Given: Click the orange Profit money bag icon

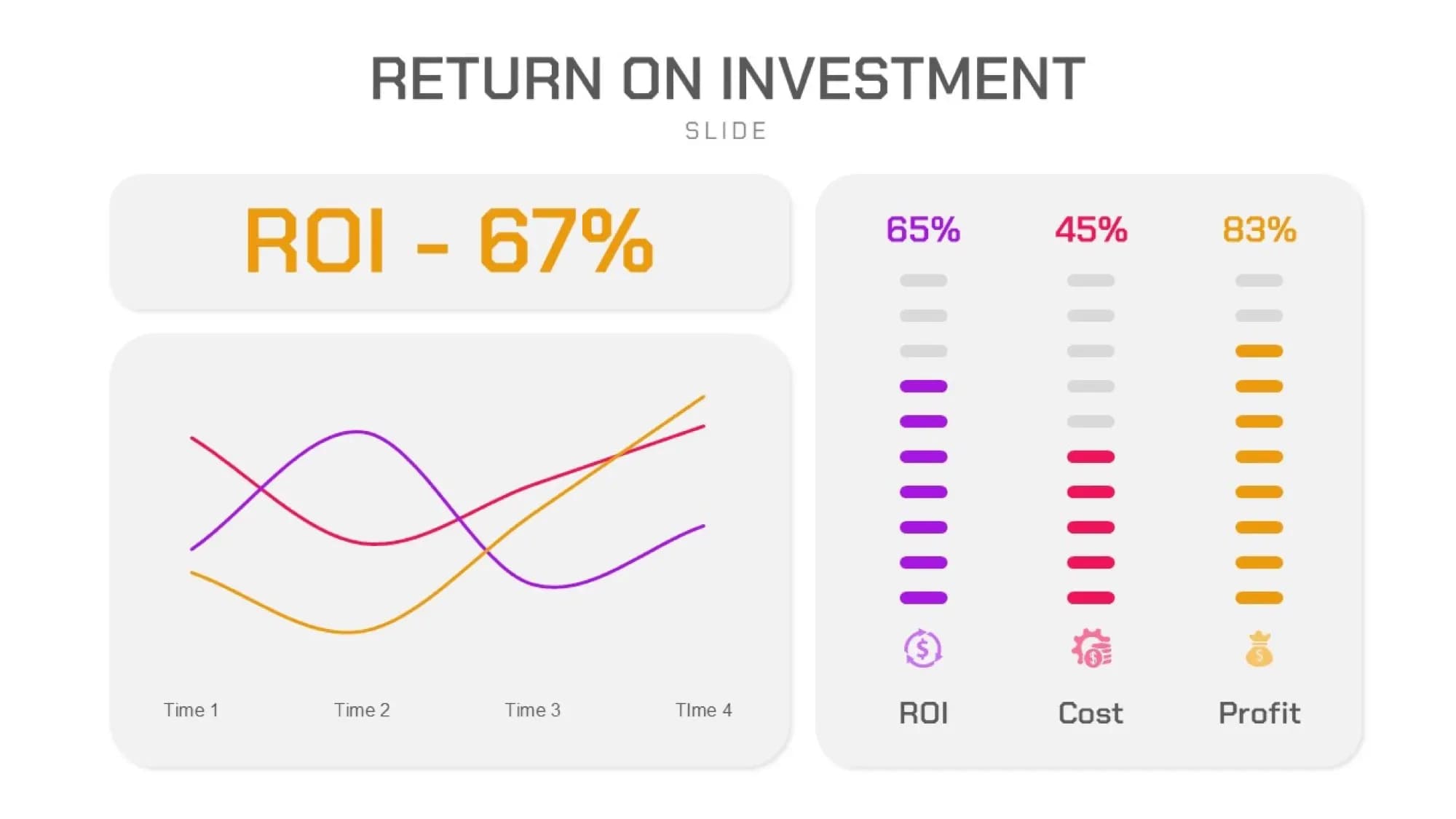Looking at the screenshot, I should (x=1259, y=649).
